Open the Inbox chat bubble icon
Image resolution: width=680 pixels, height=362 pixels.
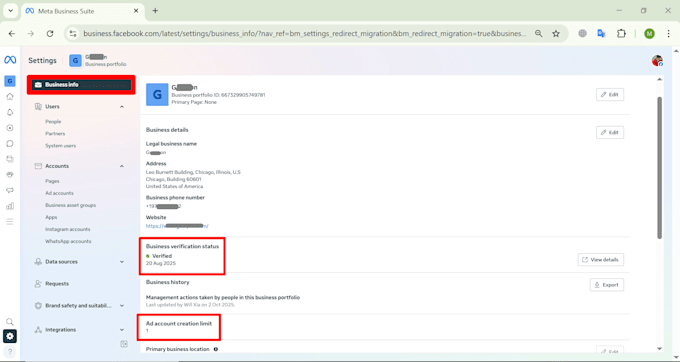coord(10,143)
